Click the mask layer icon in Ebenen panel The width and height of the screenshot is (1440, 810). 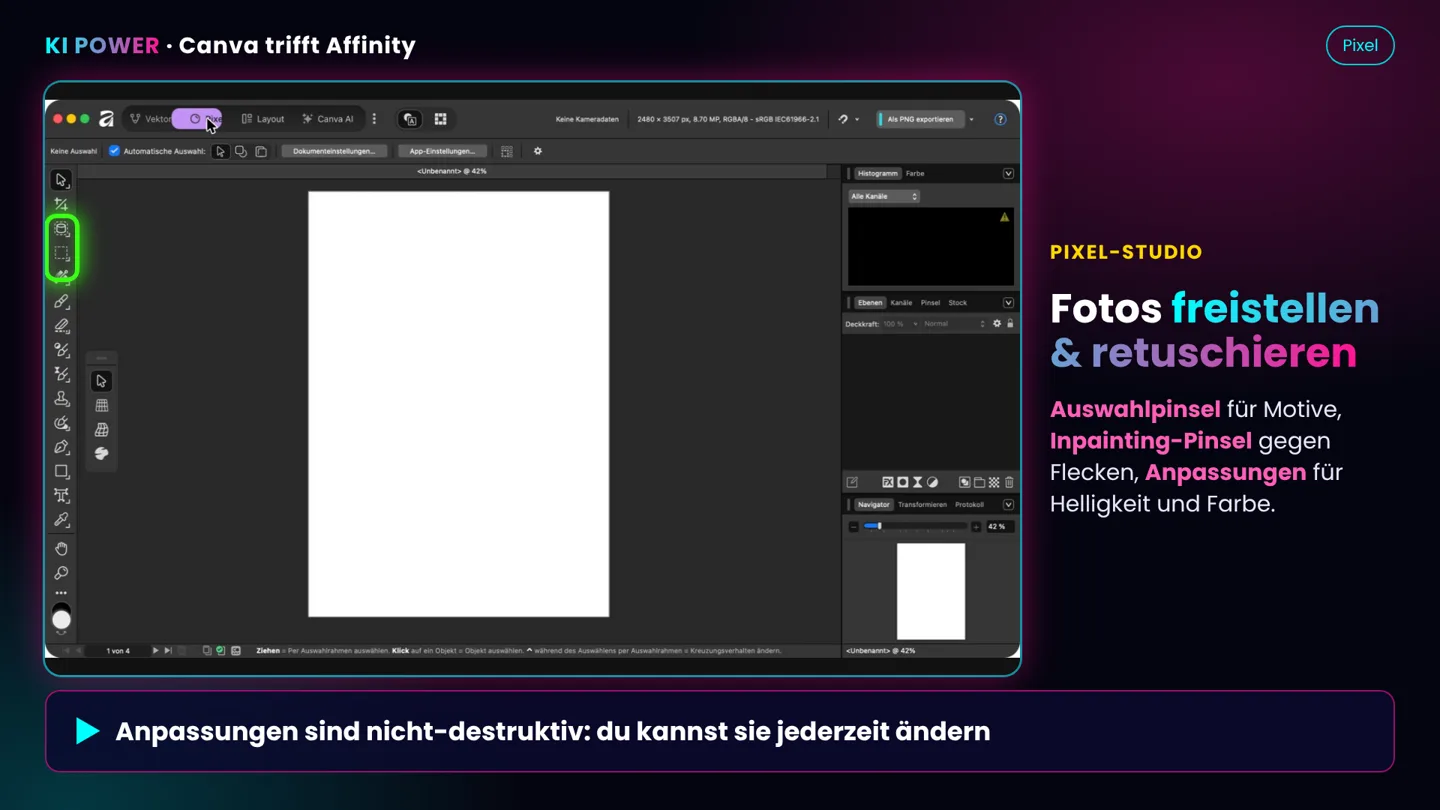(x=902, y=482)
